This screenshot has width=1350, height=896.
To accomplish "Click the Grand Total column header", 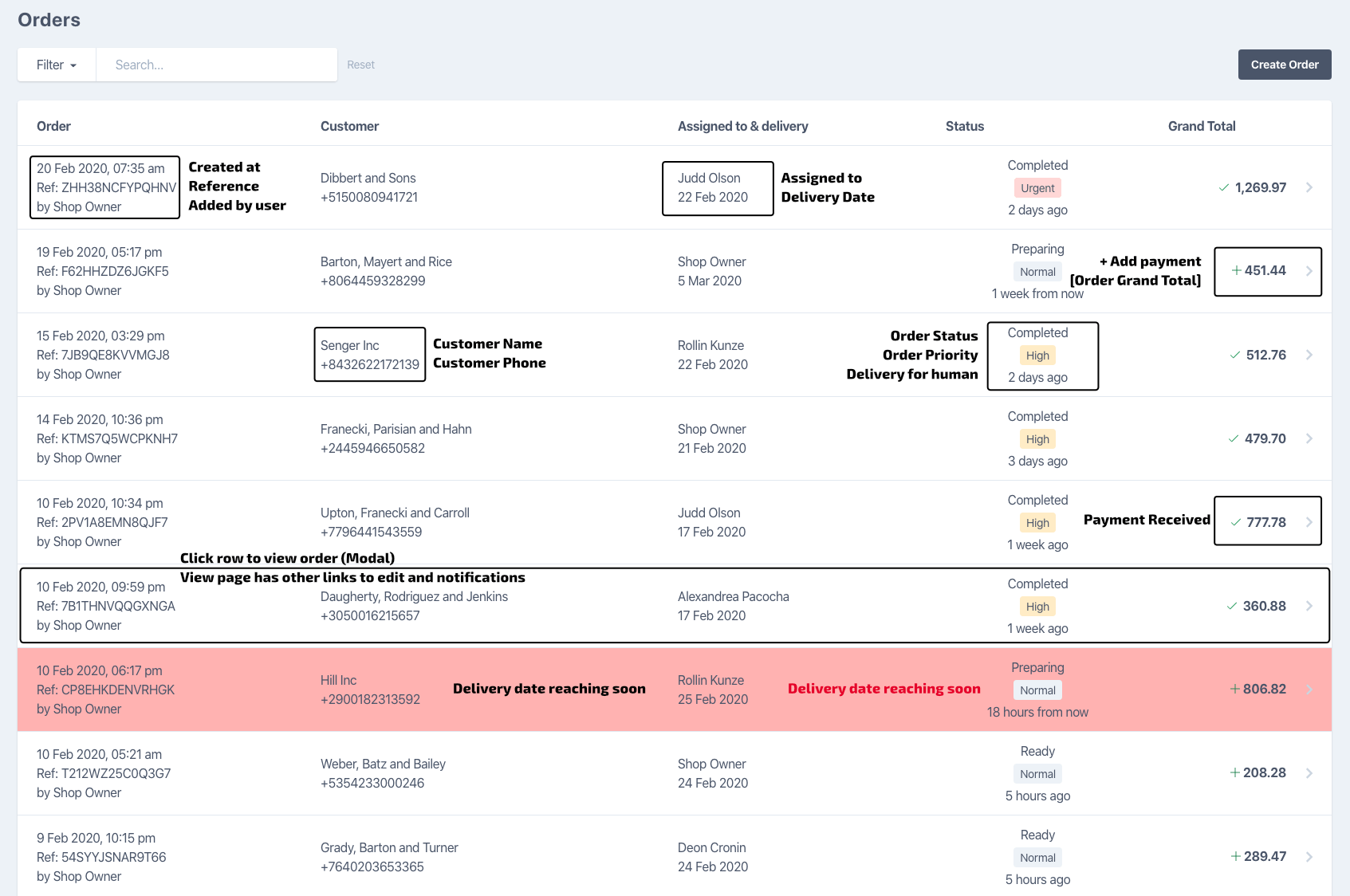I will pyautogui.click(x=1202, y=126).
